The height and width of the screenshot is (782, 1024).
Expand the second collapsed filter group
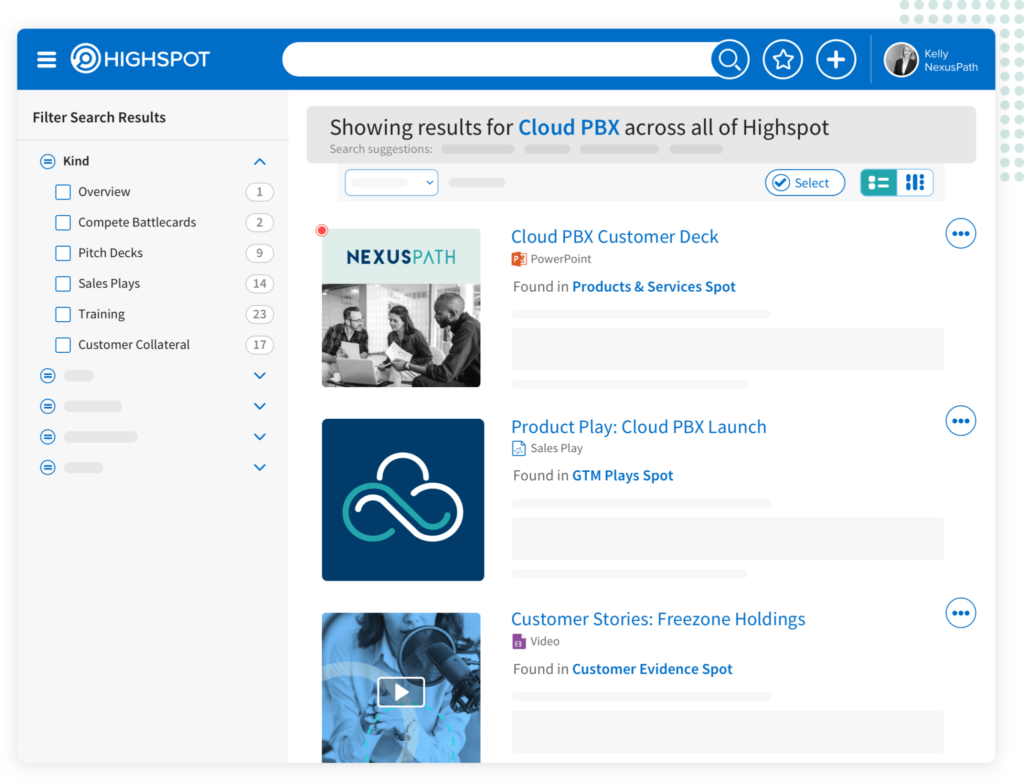(260, 407)
